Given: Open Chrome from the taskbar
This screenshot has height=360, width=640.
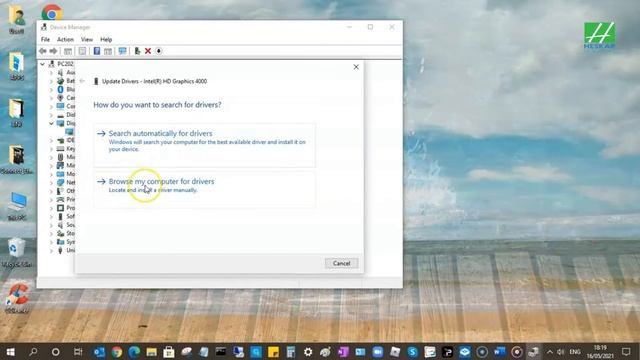Looking at the screenshot, I should coord(117,352).
